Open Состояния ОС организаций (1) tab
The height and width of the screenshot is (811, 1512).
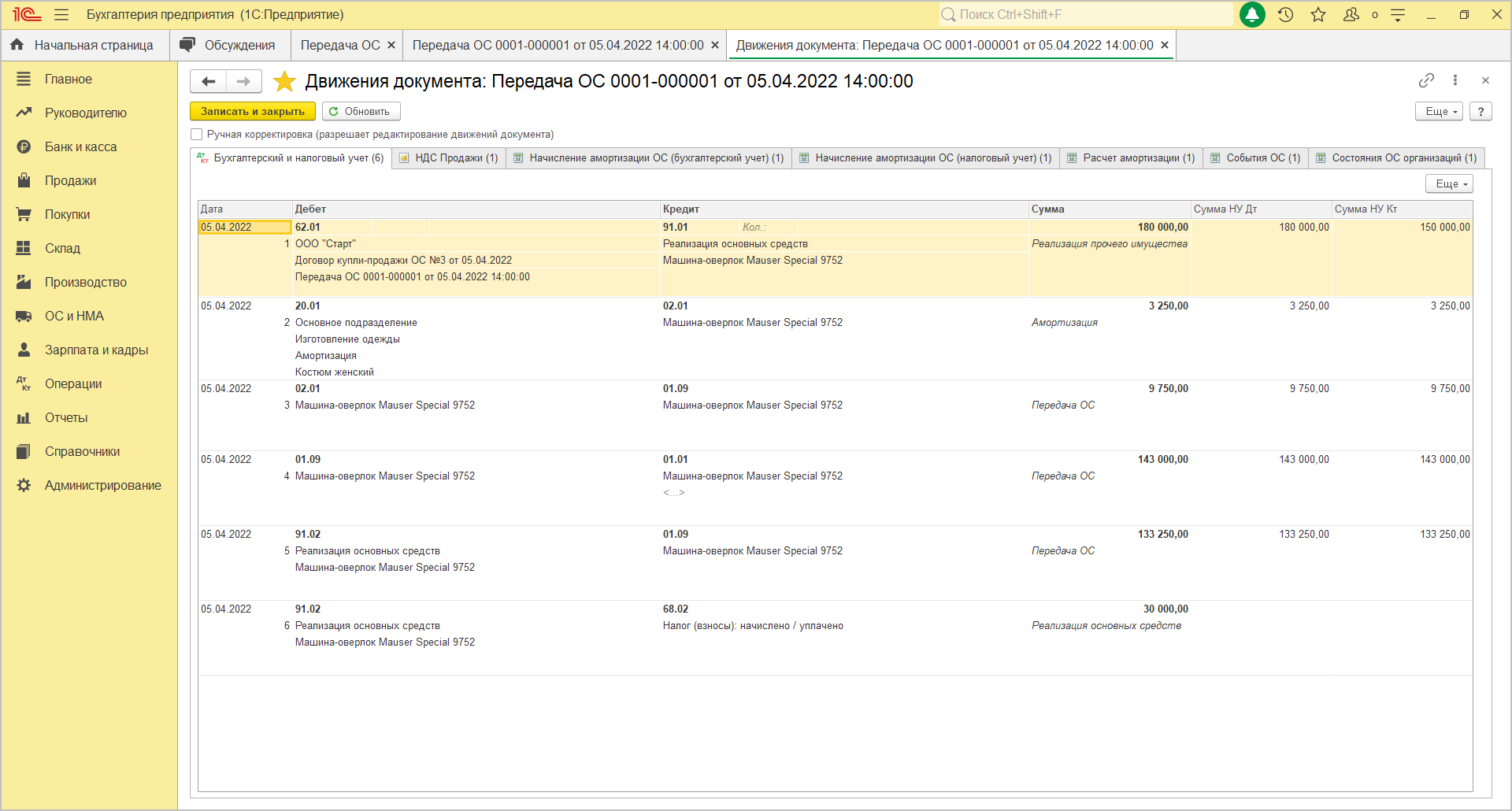(x=1397, y=157)
